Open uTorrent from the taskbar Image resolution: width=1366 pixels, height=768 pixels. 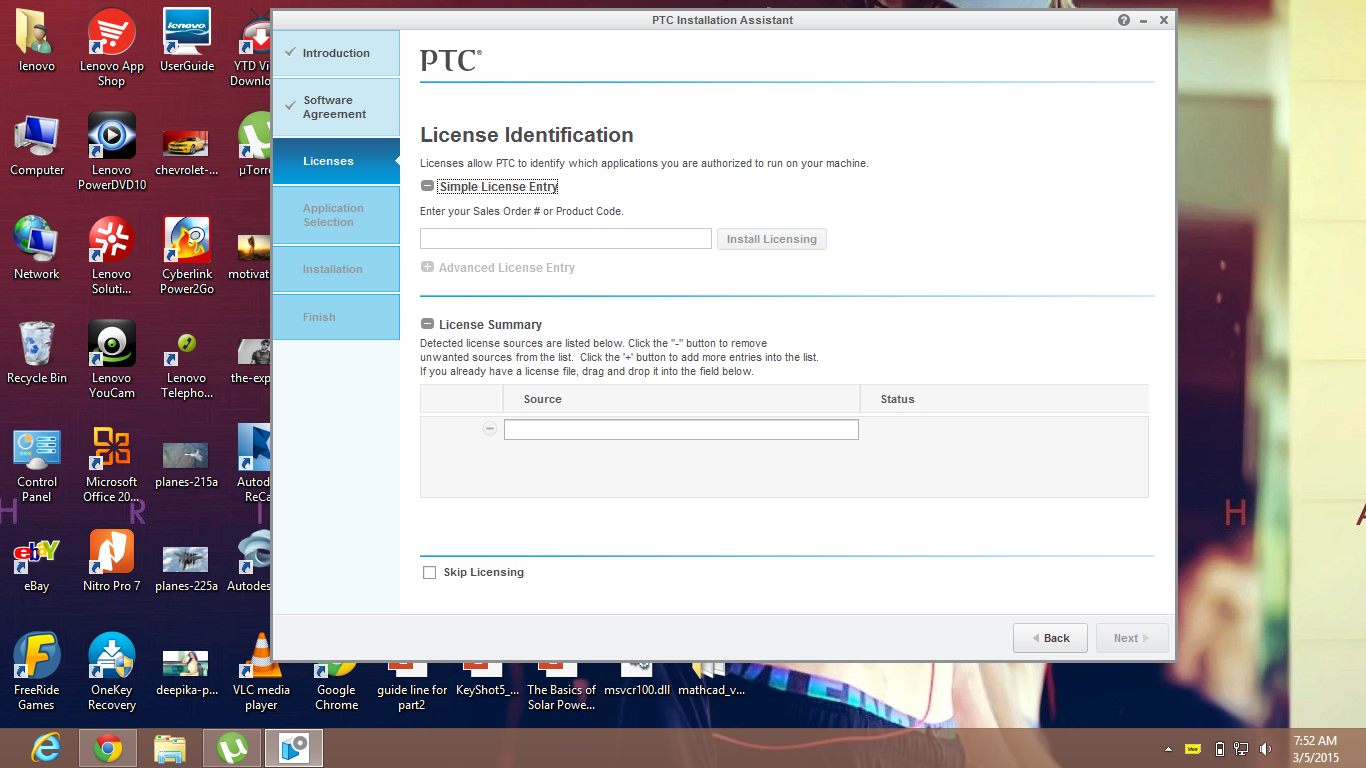click(232, 747)
